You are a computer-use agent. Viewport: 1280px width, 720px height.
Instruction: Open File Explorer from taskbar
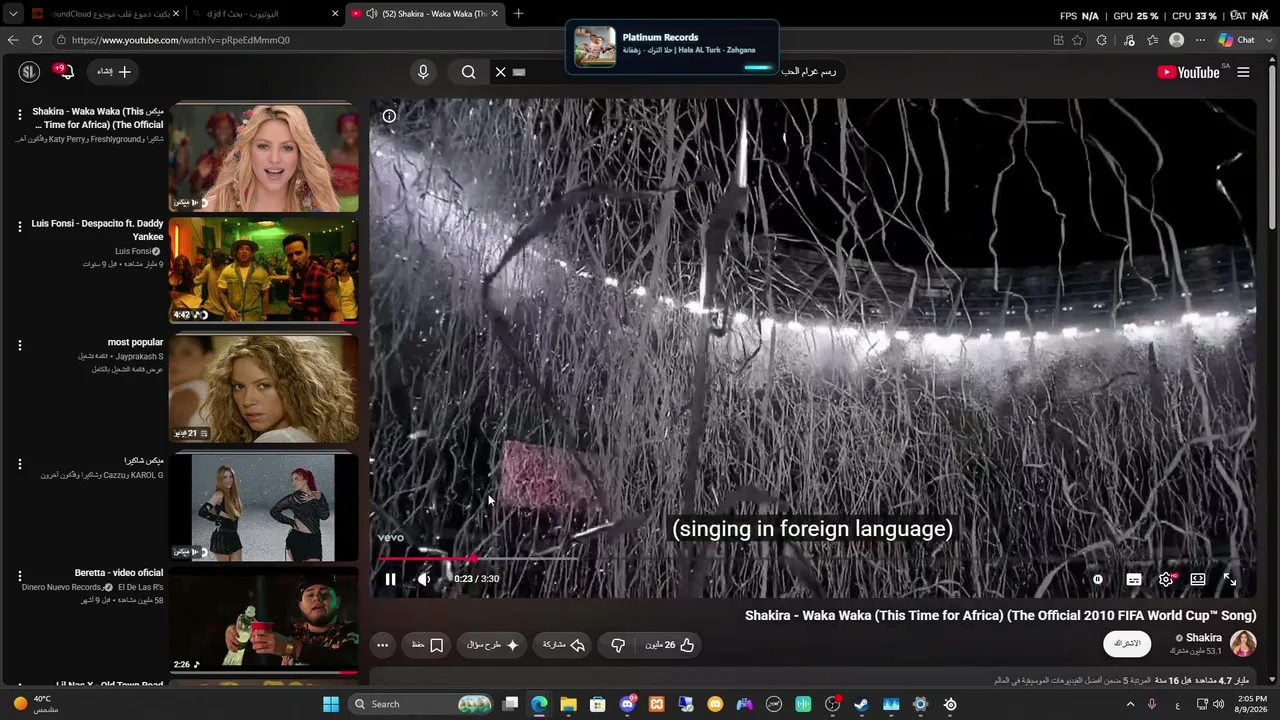pos(568,704)
